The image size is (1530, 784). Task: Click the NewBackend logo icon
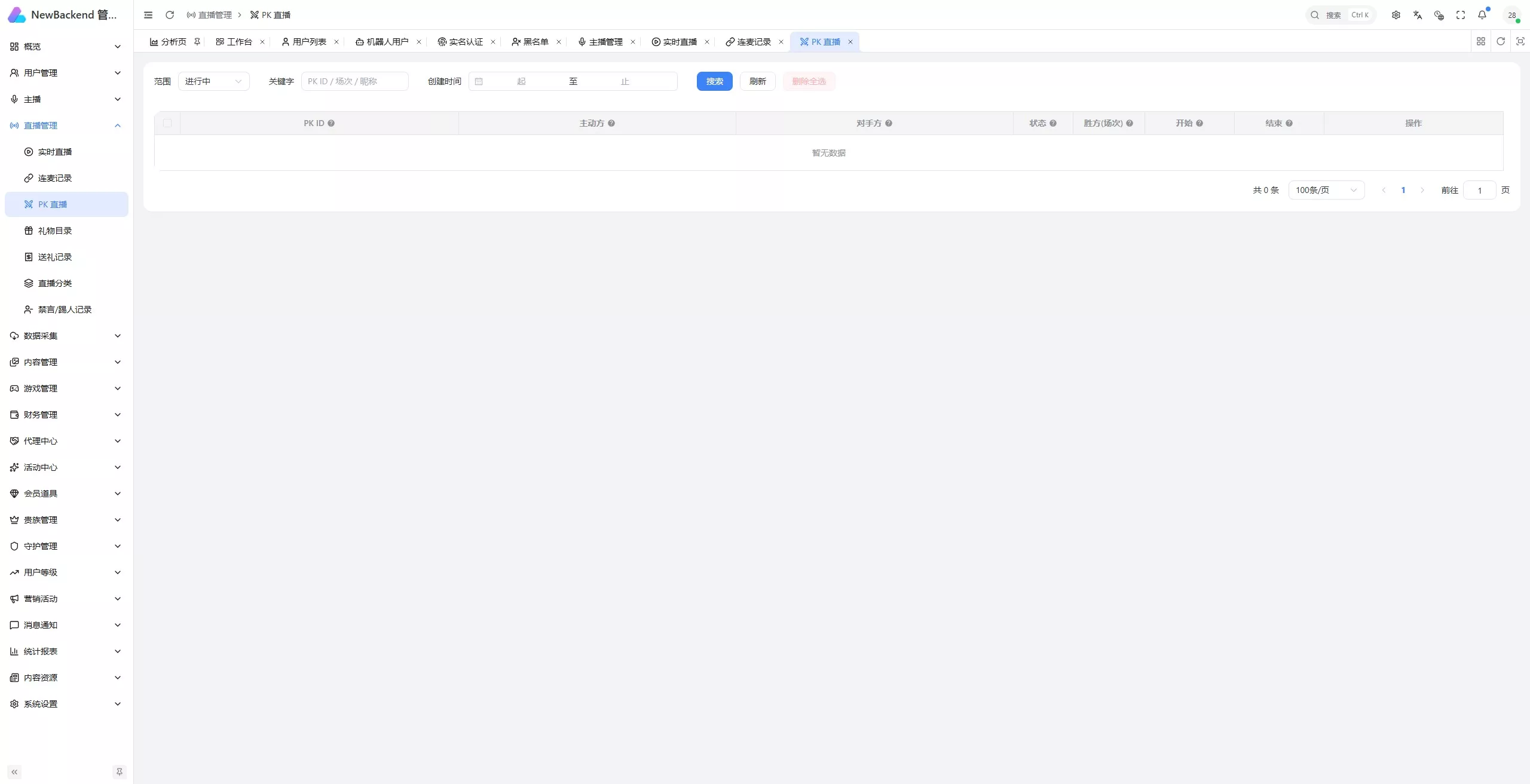point(17,15)
